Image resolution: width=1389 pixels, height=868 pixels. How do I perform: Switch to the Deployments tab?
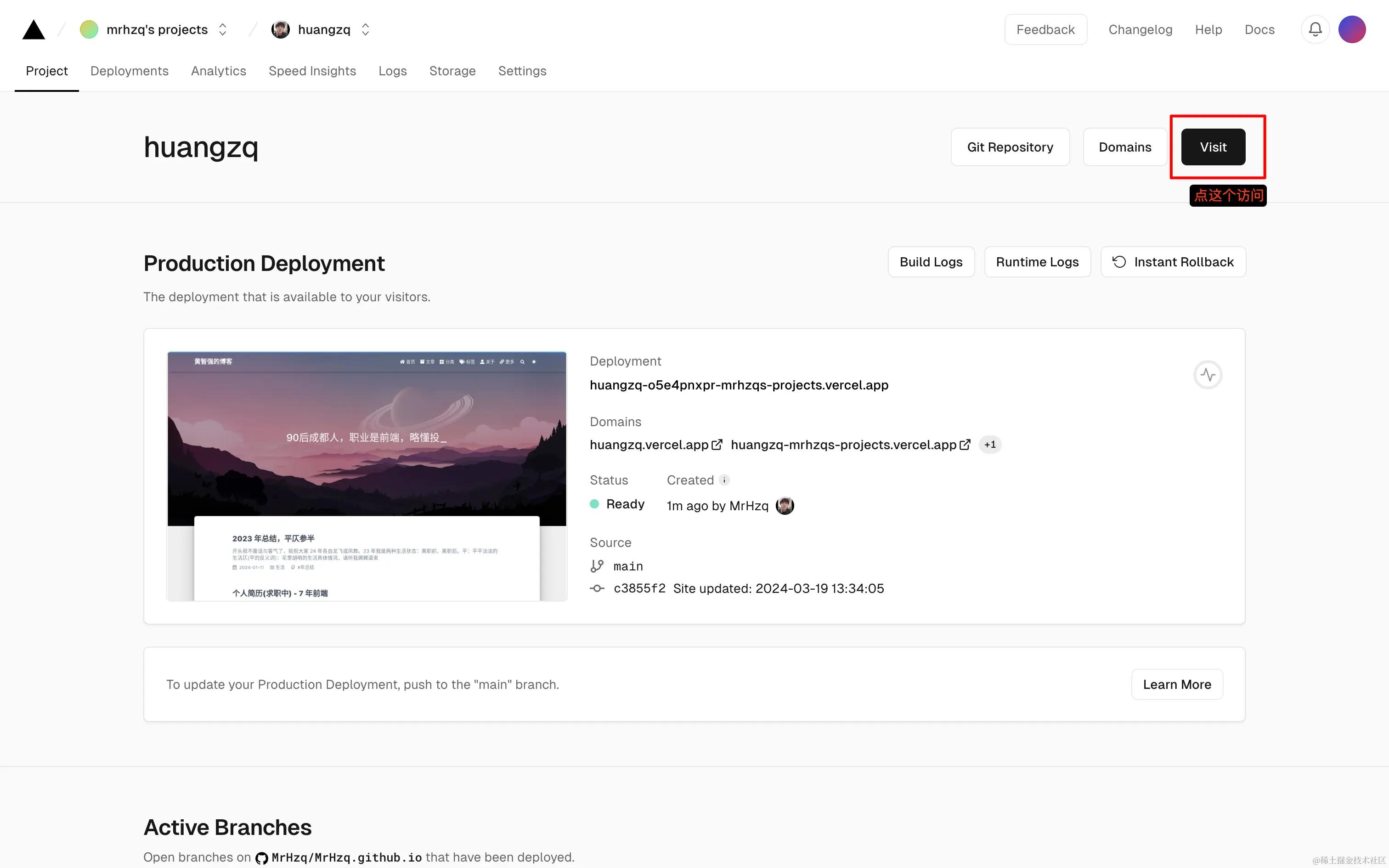(129, 71)
